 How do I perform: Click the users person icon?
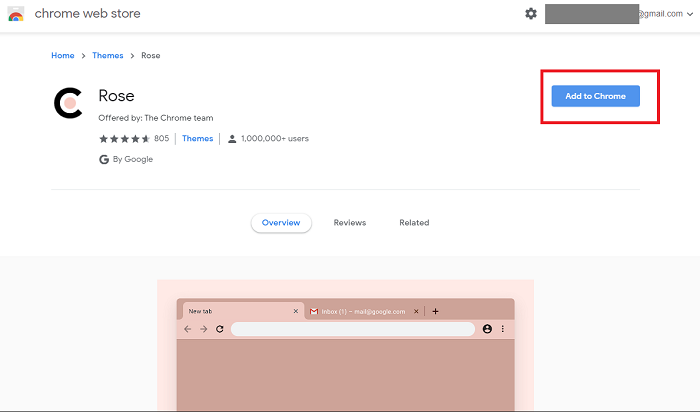click(232, 139)
